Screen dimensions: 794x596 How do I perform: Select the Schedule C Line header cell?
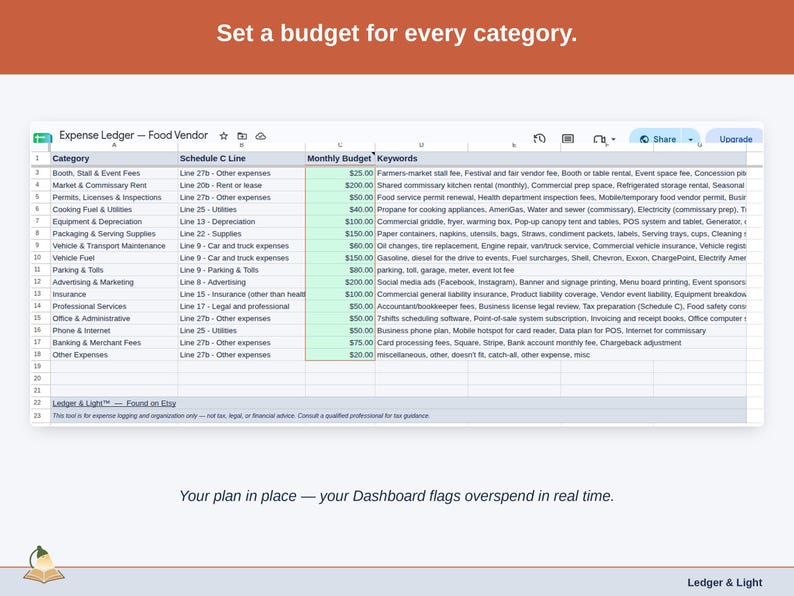pyautogui.click(x=242, y=158)
